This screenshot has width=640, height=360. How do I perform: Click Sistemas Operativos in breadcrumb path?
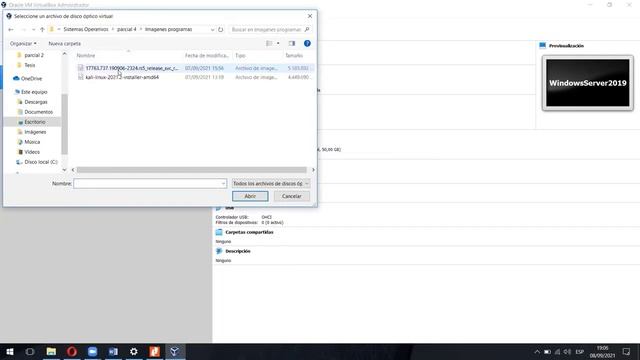coord(86,29)
